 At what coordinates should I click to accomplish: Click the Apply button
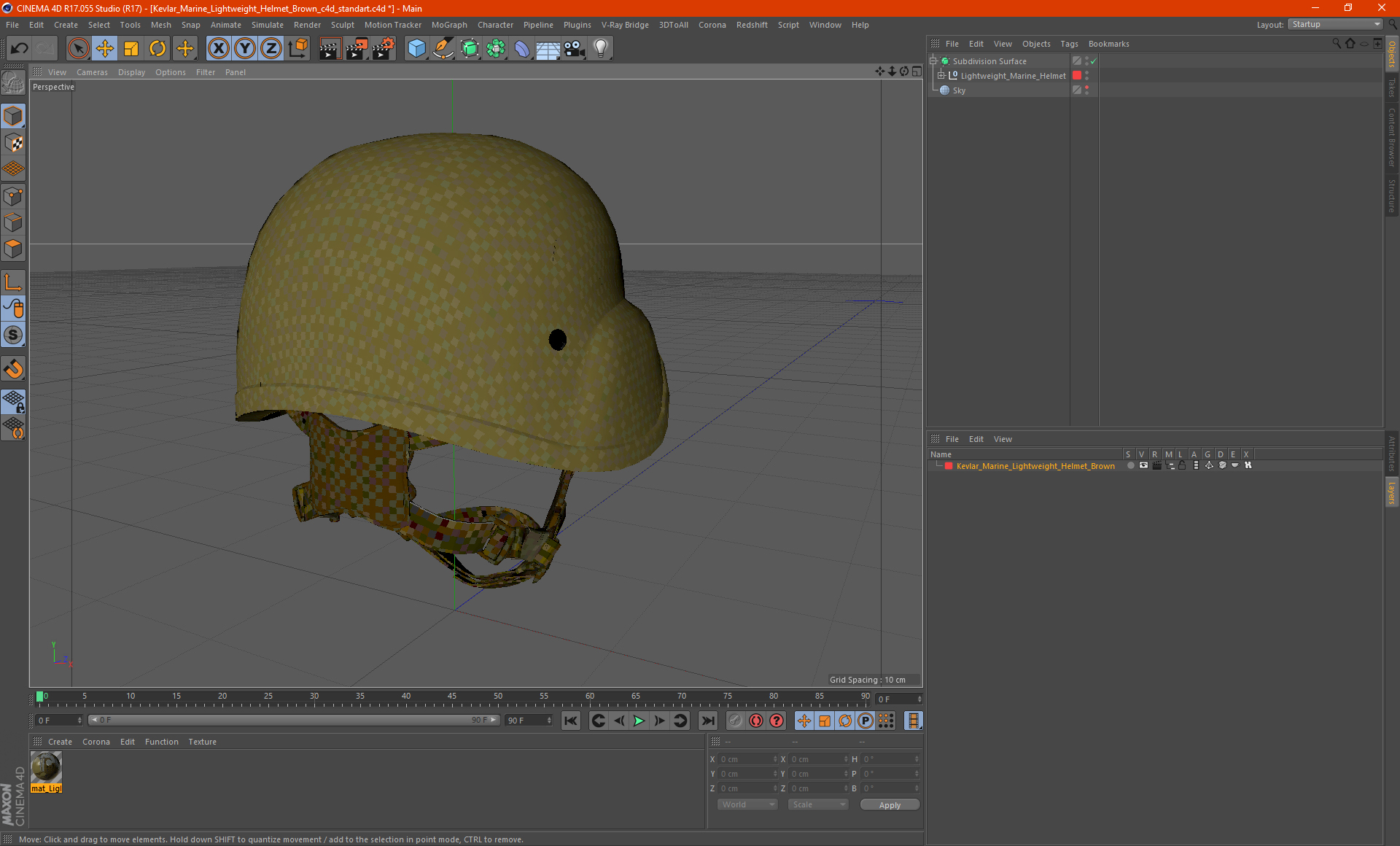click(x=890, y=805)
